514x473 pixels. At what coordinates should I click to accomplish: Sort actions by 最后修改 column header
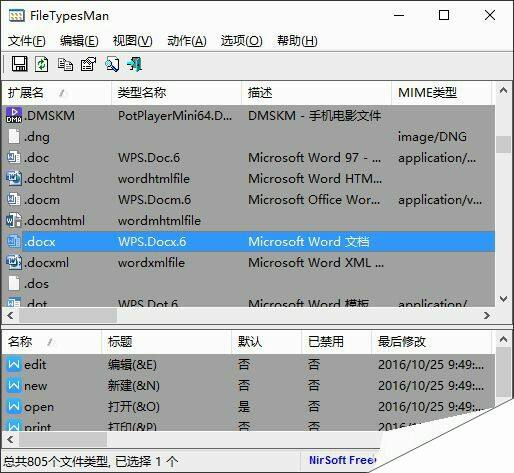pyautogui.click(x=431, y=341)
